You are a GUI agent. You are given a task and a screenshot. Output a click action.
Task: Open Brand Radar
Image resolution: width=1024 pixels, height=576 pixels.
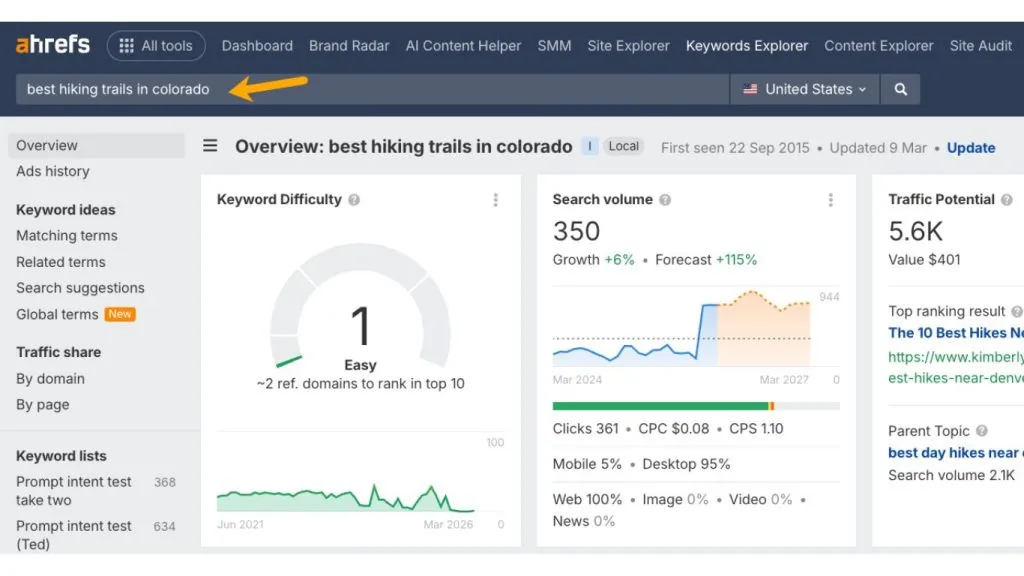point(349,46)
